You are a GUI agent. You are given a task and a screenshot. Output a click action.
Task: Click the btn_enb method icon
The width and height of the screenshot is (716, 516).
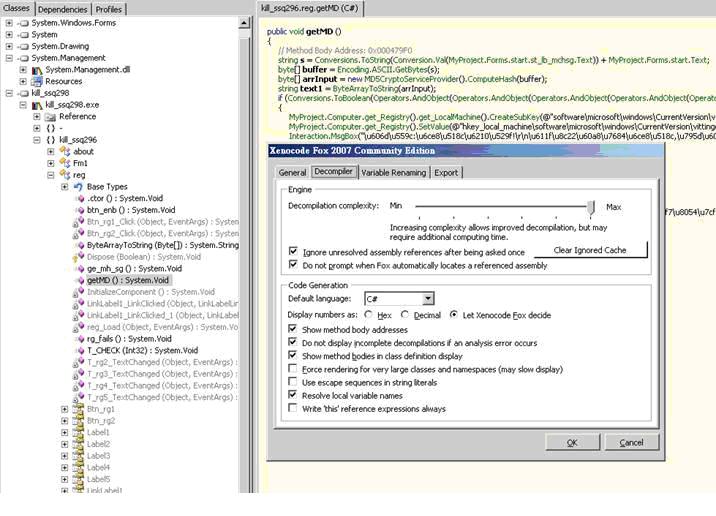[x=80, y=210]
